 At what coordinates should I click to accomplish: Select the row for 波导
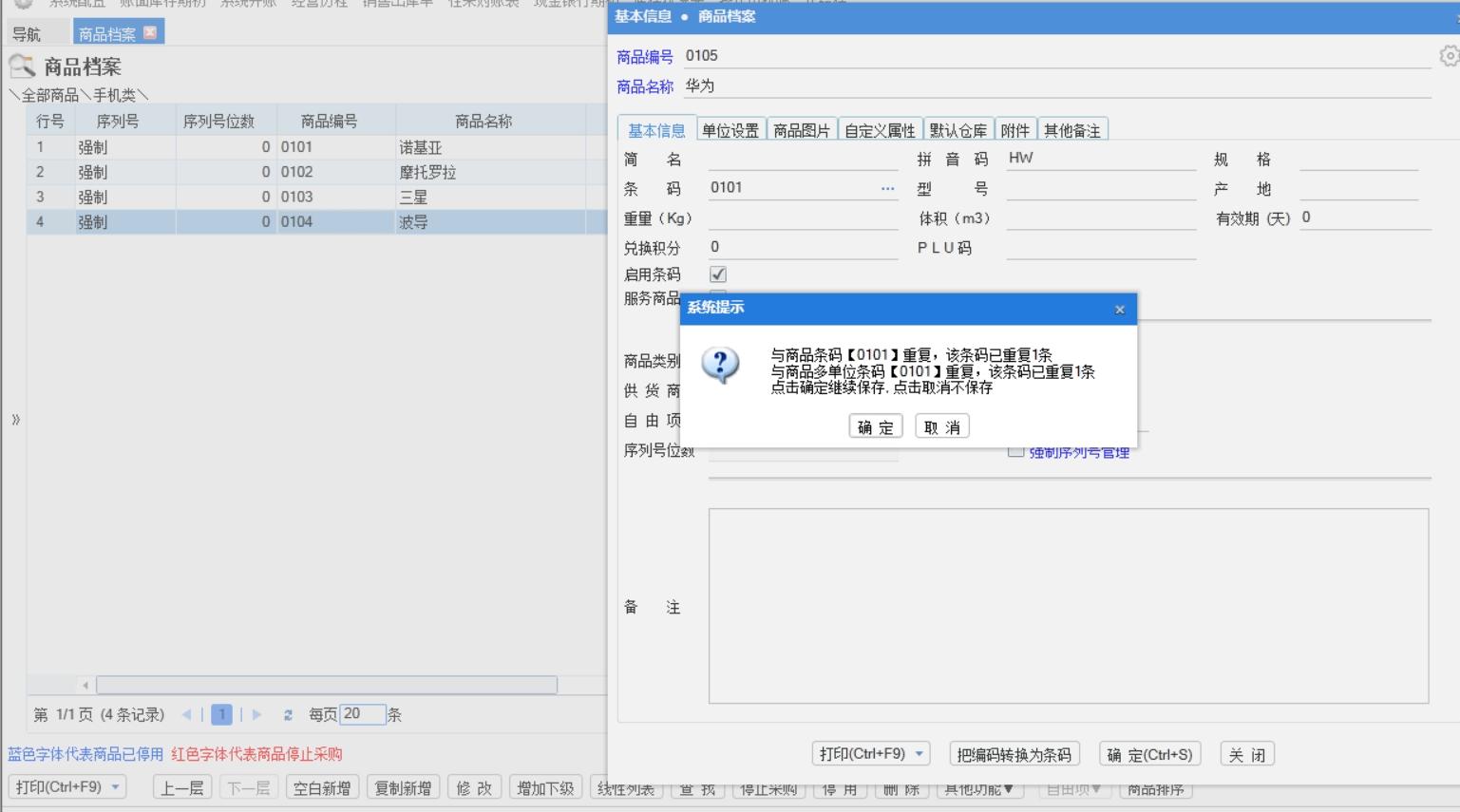pyautogui.click(x=316, y=221)
